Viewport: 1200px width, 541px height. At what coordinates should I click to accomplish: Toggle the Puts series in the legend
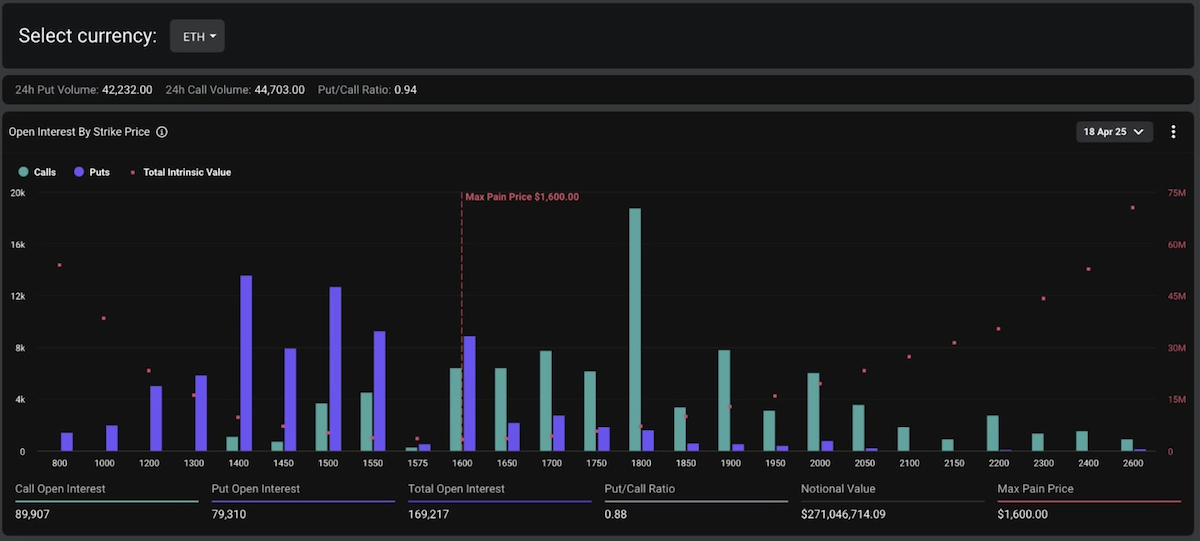click(92, 172)
